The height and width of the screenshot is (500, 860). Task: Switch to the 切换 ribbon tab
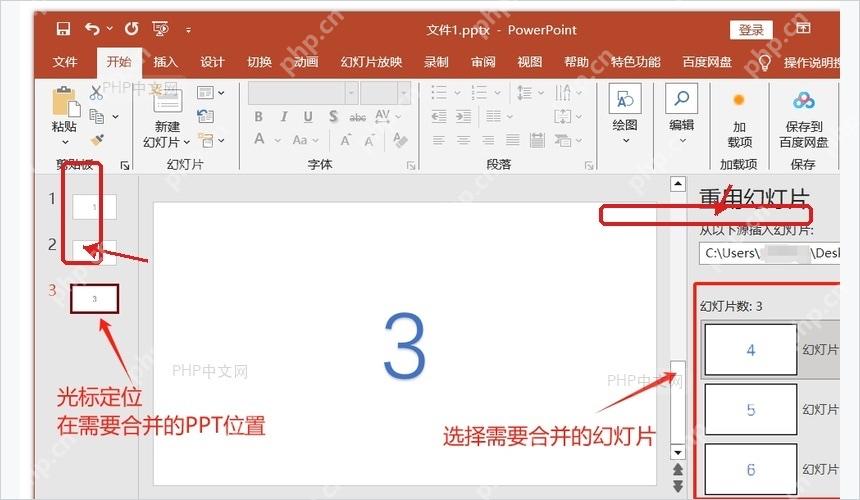[x=259, y=62]
